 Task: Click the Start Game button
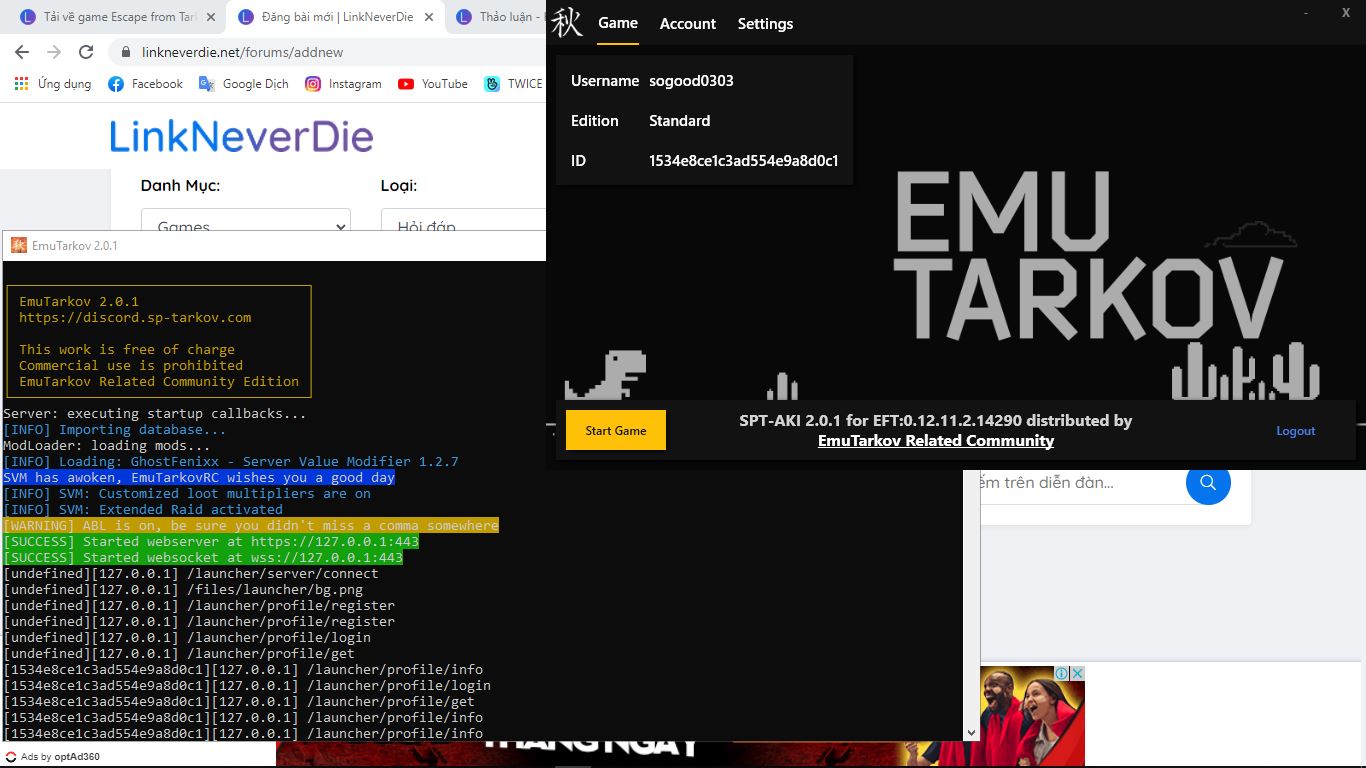point(615,431)
